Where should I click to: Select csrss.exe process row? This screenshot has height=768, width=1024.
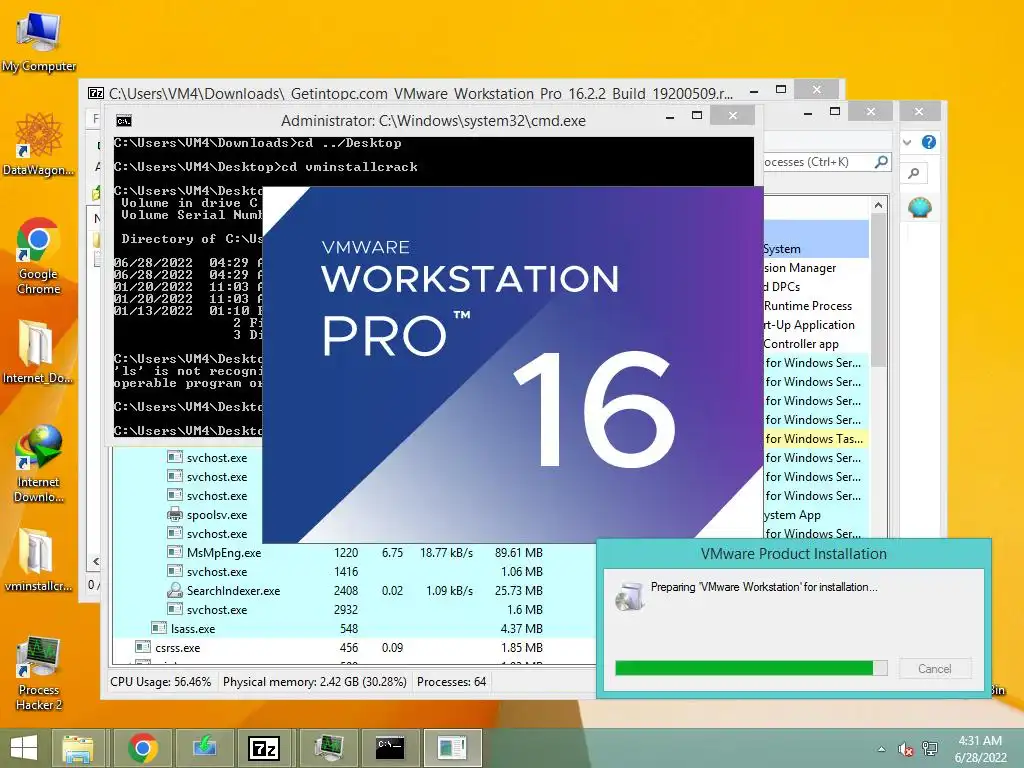355,647
